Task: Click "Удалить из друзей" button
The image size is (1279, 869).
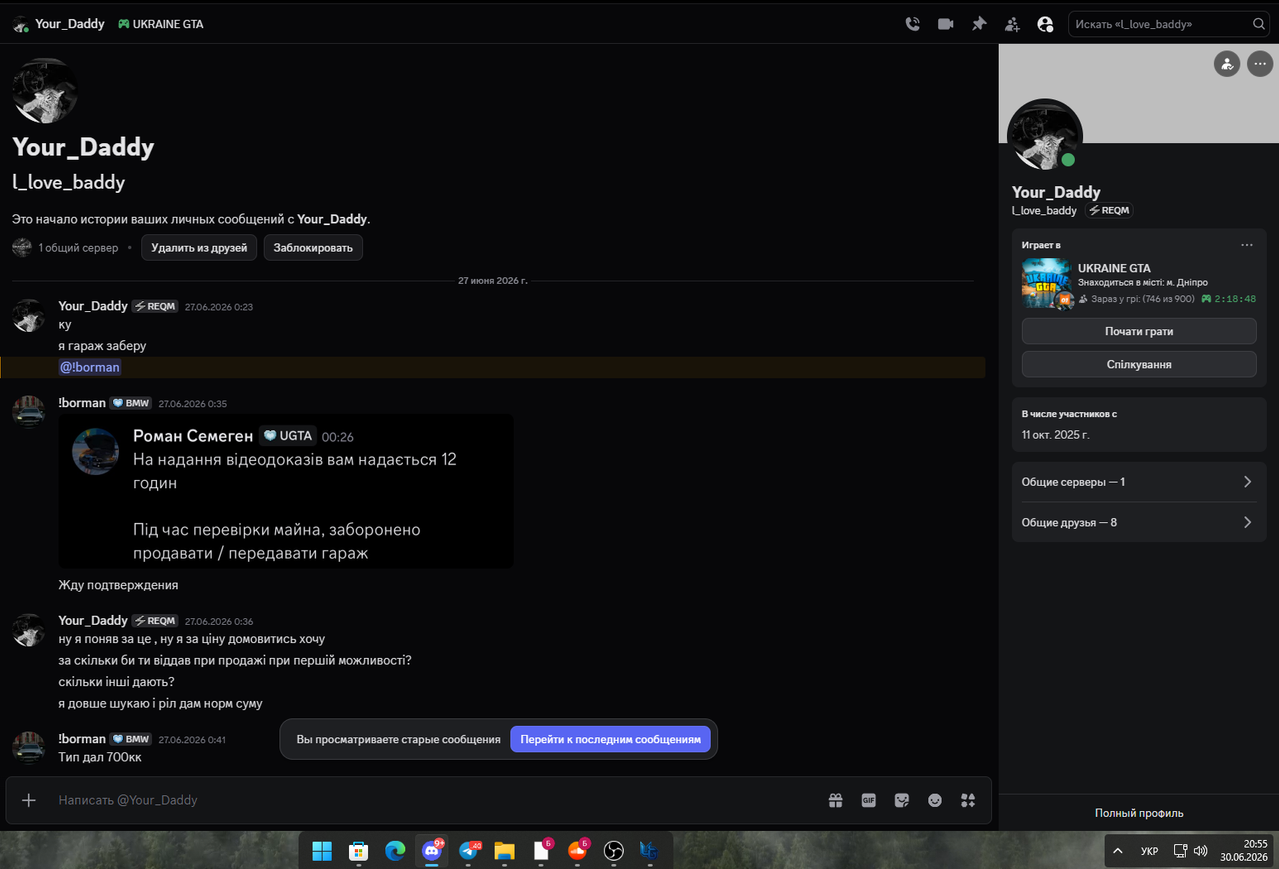Action: coord(199,247)
